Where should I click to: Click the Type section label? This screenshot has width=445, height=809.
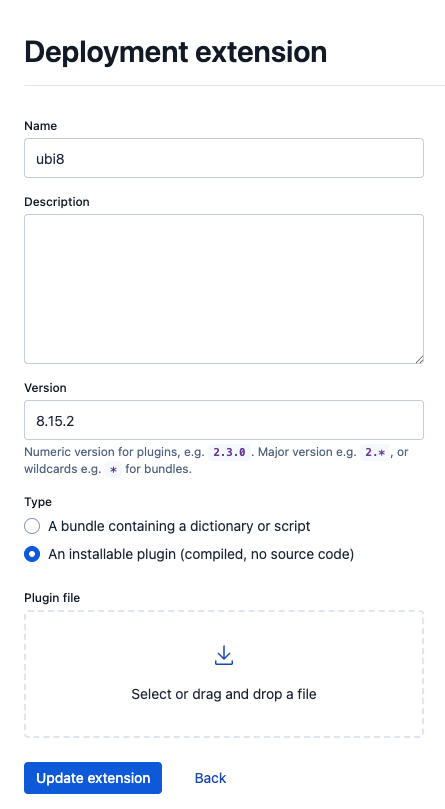pos(38,502)
